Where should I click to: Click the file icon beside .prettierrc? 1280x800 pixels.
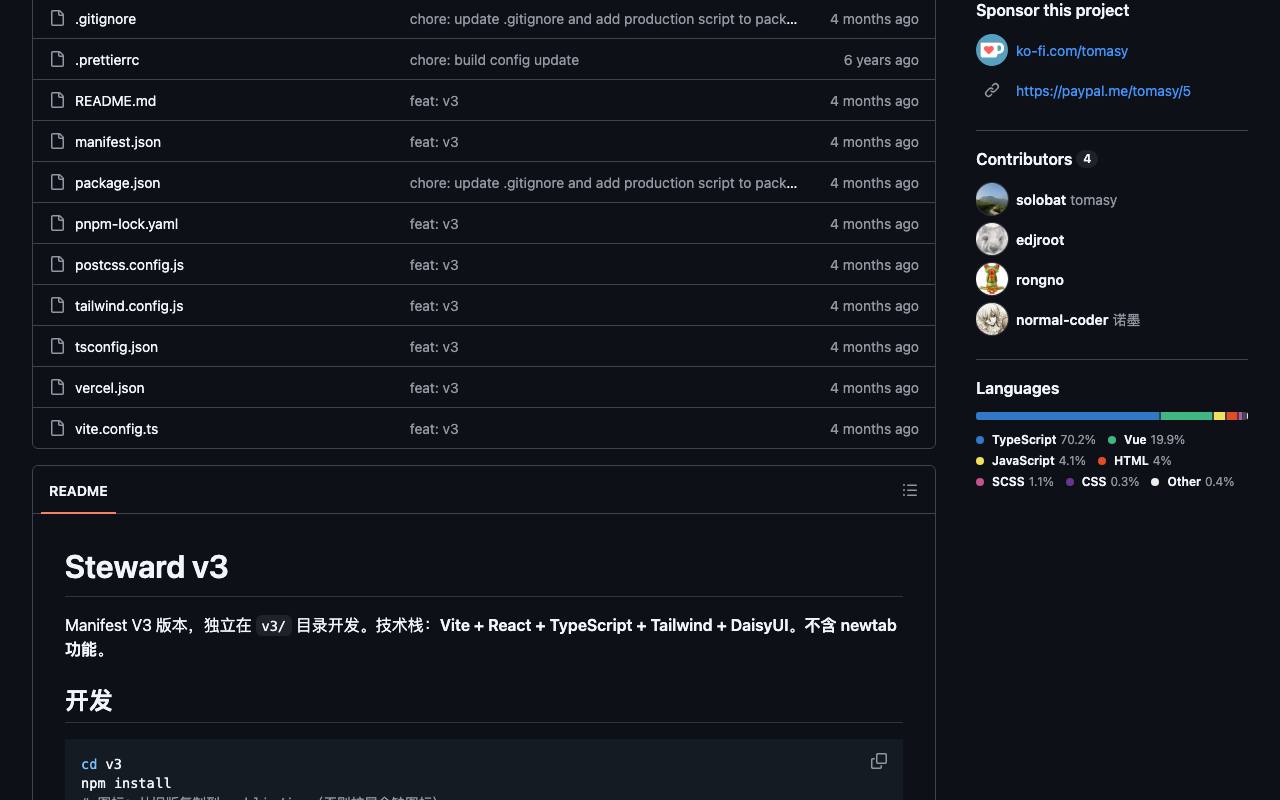[x=57, y=59]
